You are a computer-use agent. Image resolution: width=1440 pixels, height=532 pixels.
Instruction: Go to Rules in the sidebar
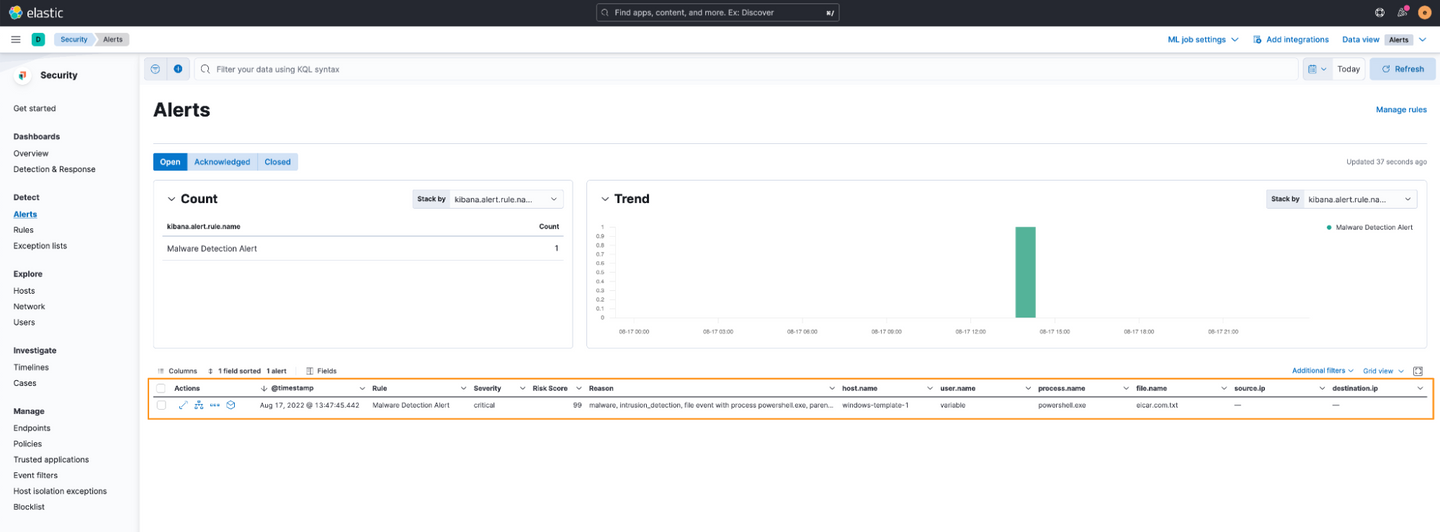click(23, 230)
